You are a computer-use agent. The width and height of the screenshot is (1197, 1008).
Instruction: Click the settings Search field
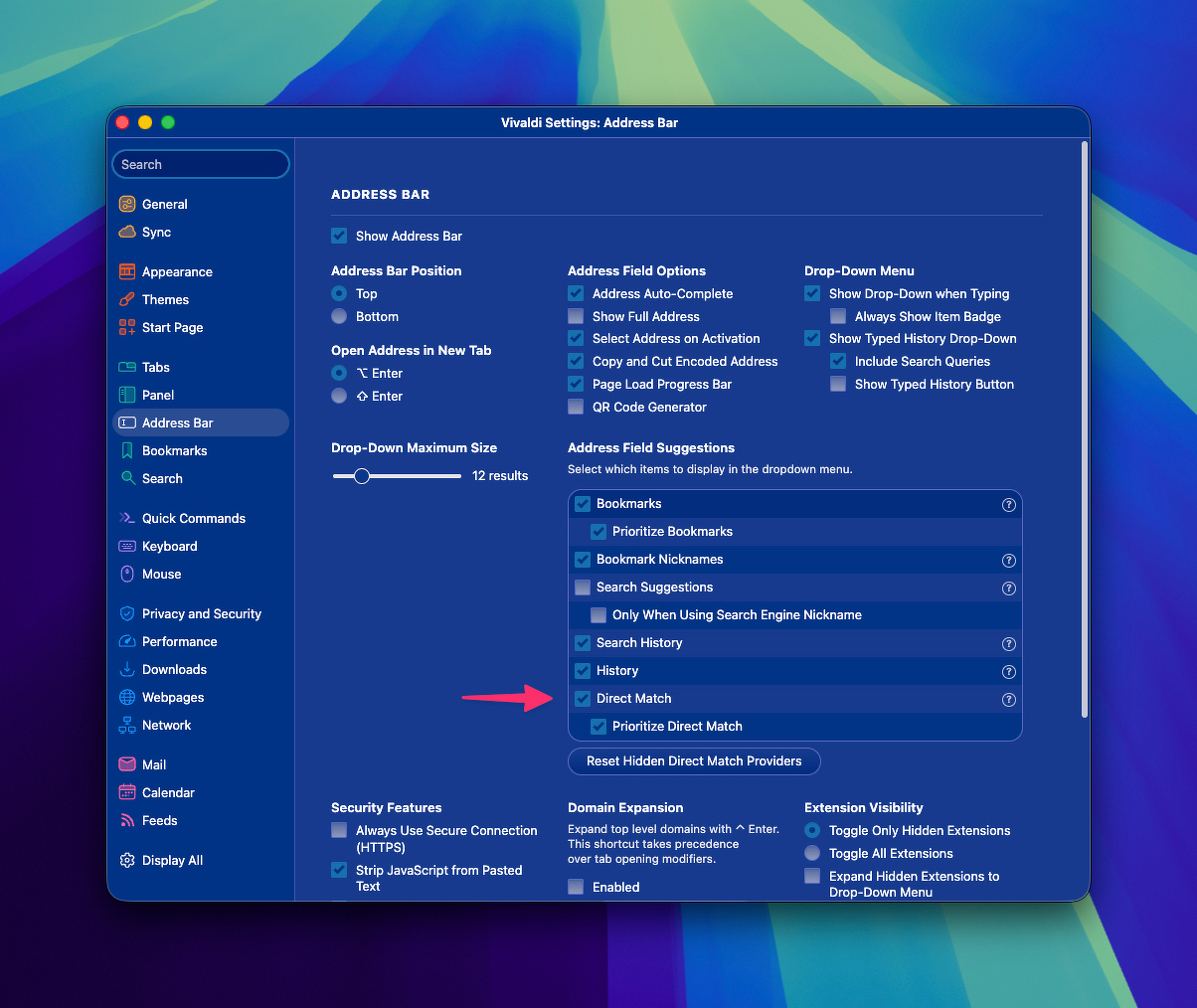coord(201,164)
